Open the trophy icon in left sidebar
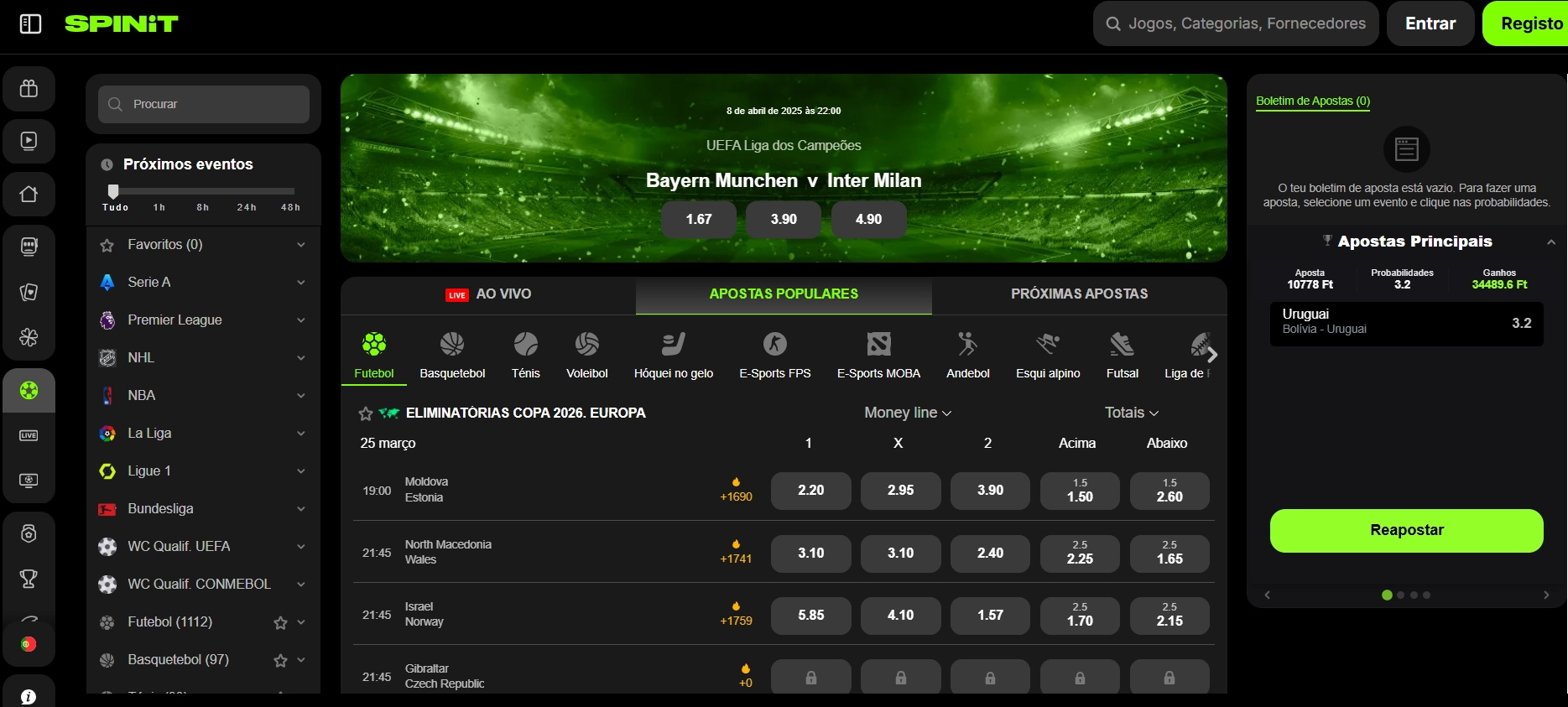The height and width of the screenshot is (707, 1568). (x=29, y=579)
